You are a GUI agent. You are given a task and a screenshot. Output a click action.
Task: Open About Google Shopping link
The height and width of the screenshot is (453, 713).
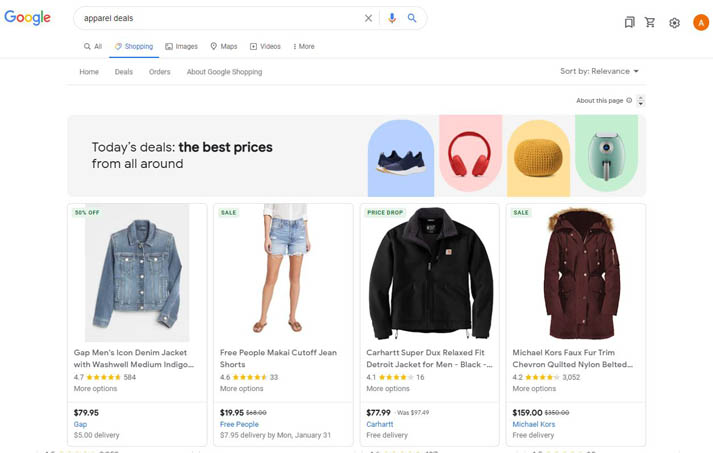click(x=225, y=72)
